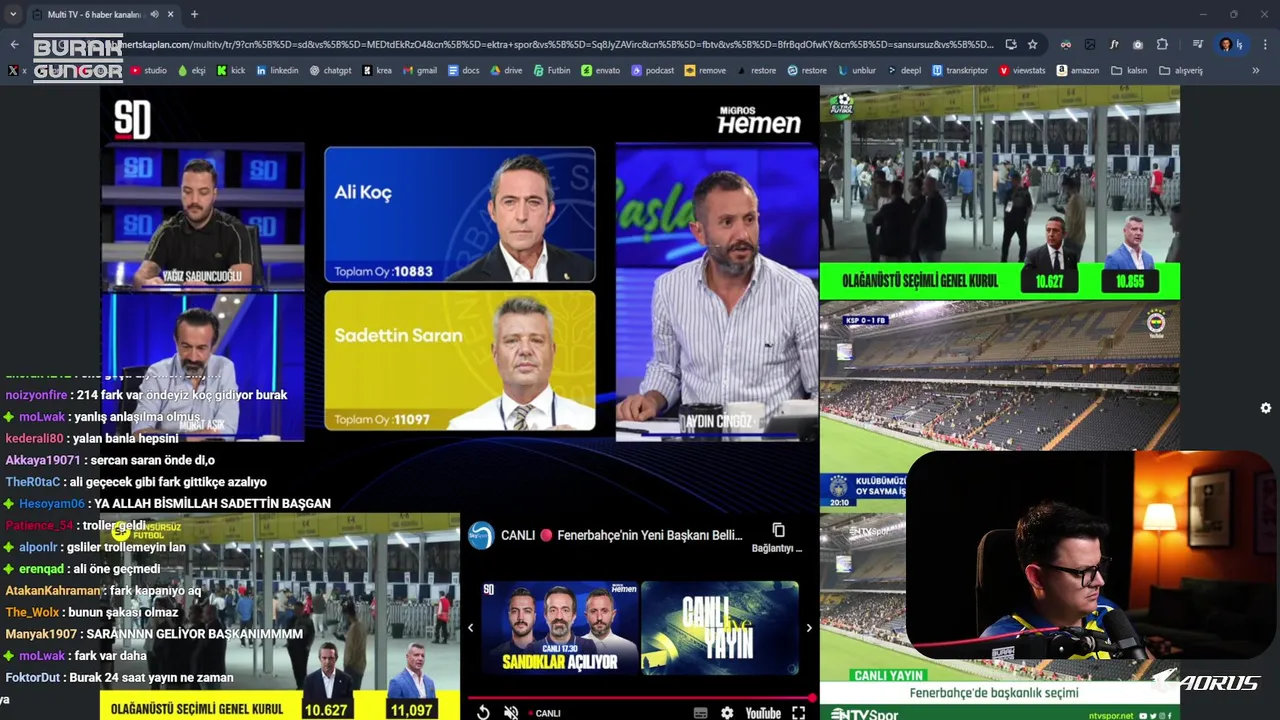Toggle YouTube subtitles button
The height and width of the screenshot is (720, 1280).
tap(701, 713)
